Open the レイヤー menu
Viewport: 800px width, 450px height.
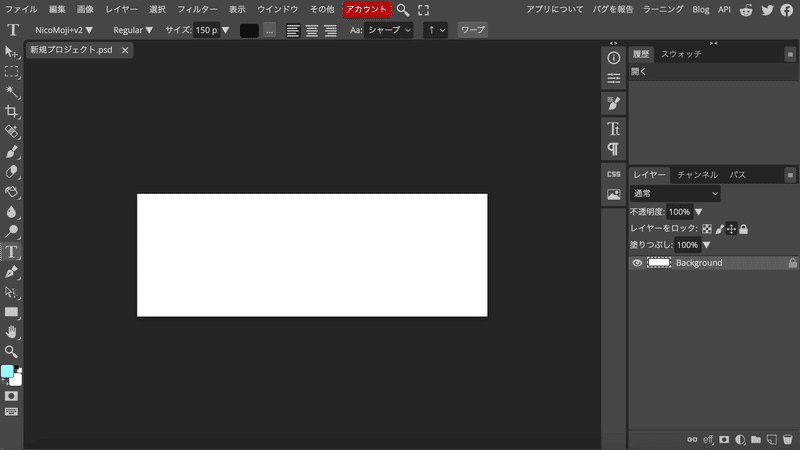pos(121,10)
